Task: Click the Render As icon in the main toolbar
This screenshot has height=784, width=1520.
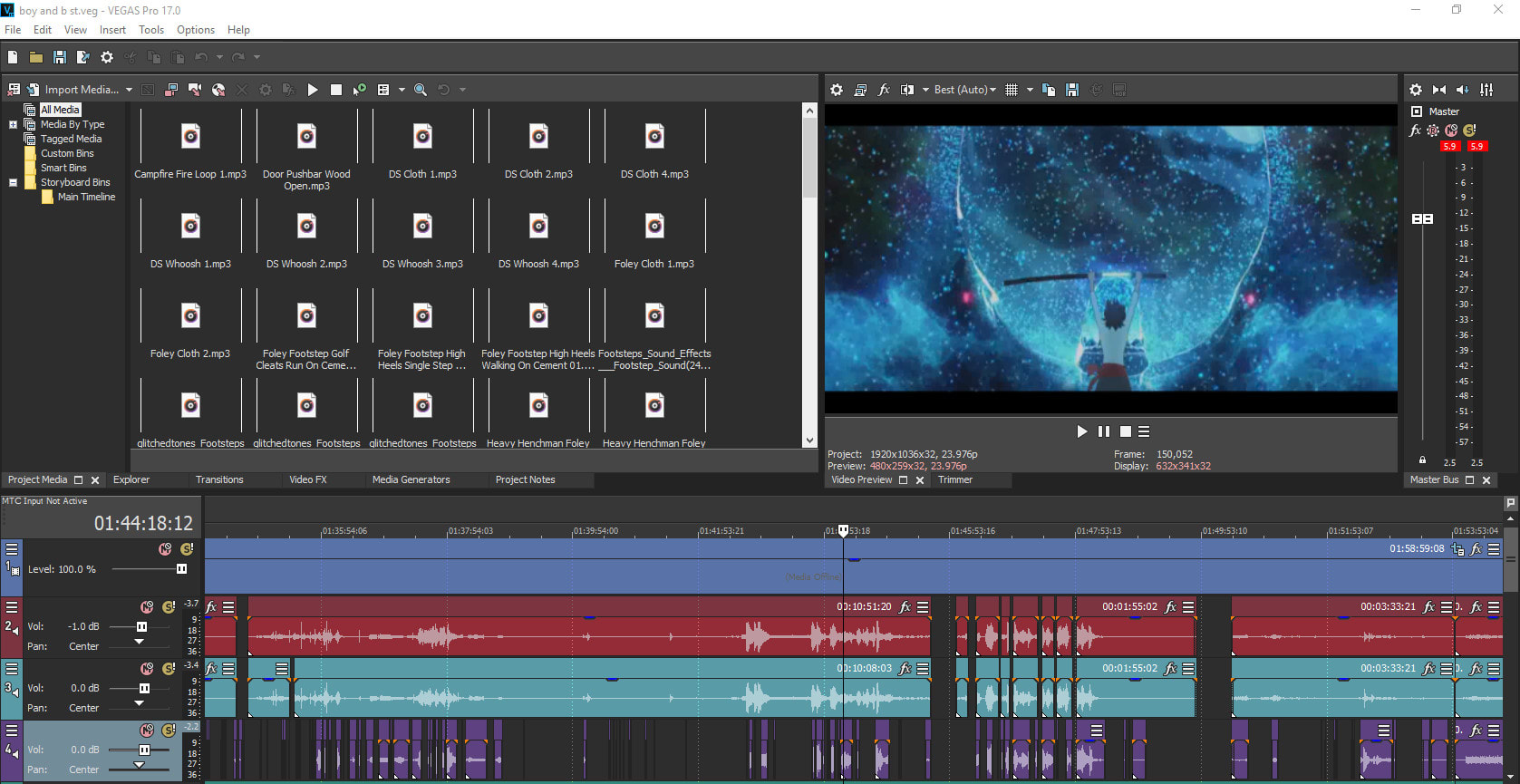Action: [x=83, y=57]
